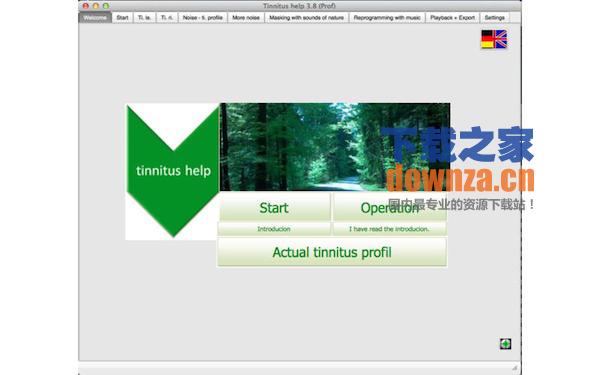This screenshot has width=600, height=375.
Task: Click the Operation button
Action: [390, 207]
